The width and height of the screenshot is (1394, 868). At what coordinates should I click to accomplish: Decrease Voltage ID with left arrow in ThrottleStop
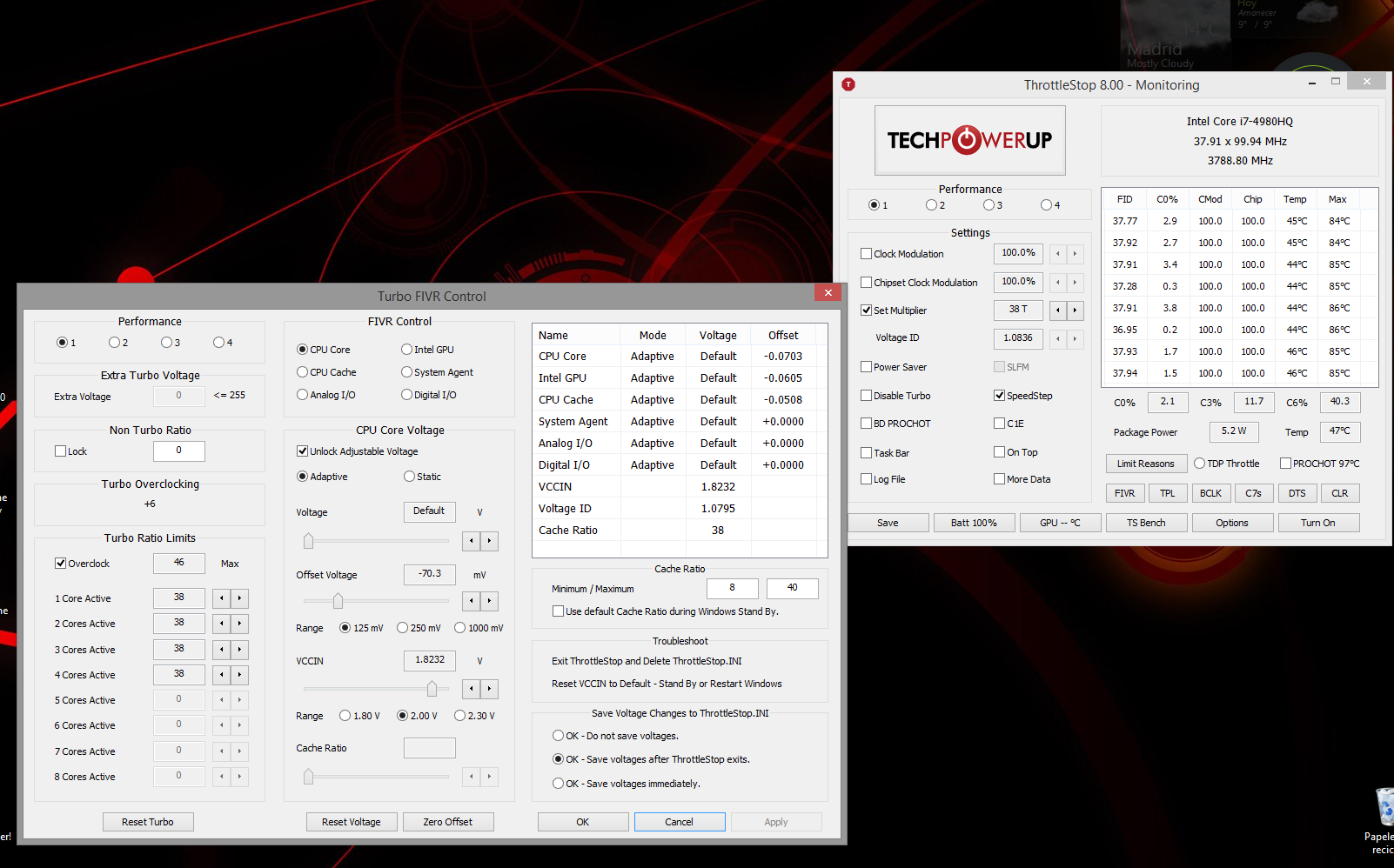[x=1058, y=338]
